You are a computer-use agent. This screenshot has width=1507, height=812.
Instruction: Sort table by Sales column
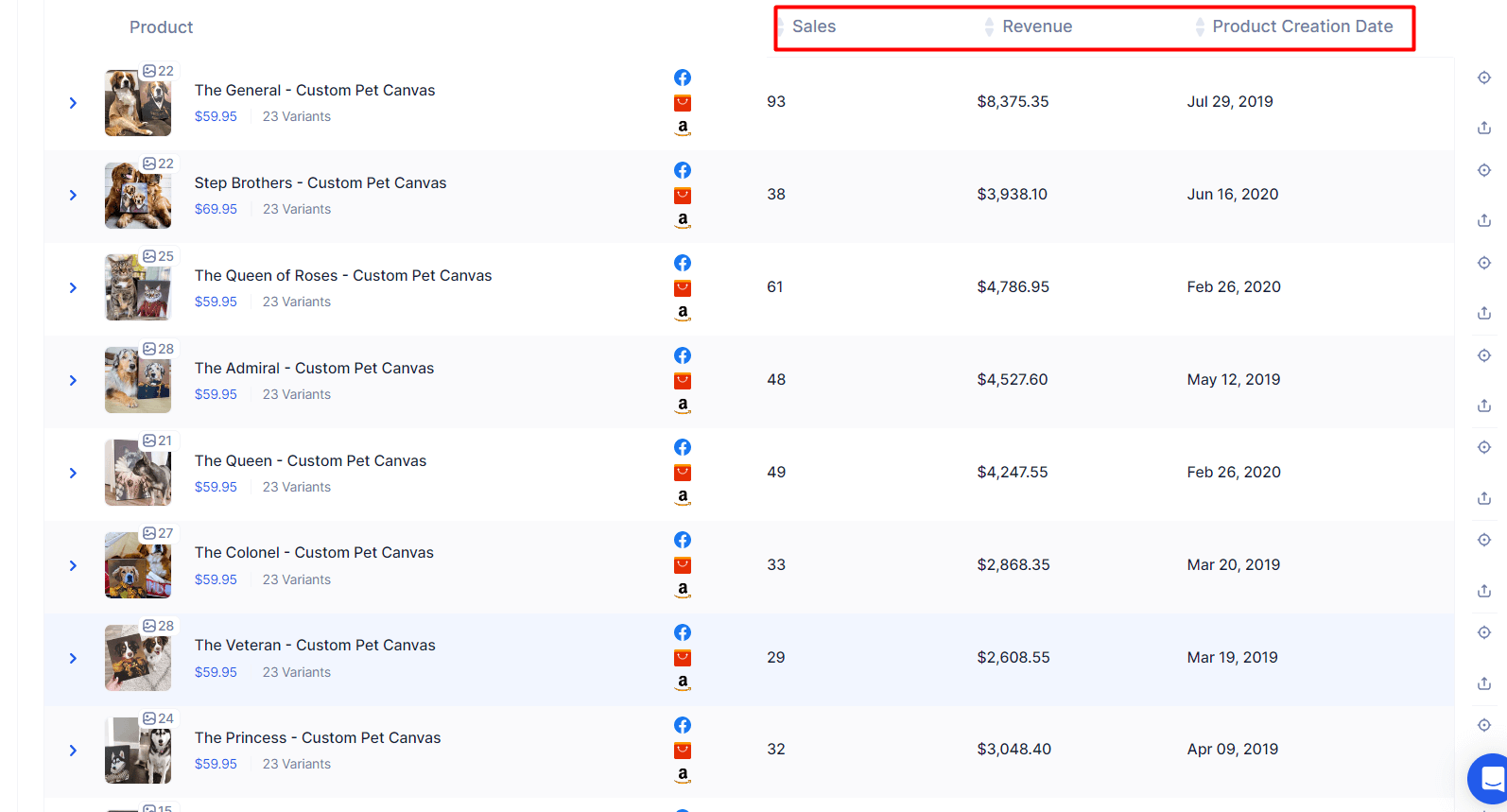pyautogui.click(x=813, y=26)
